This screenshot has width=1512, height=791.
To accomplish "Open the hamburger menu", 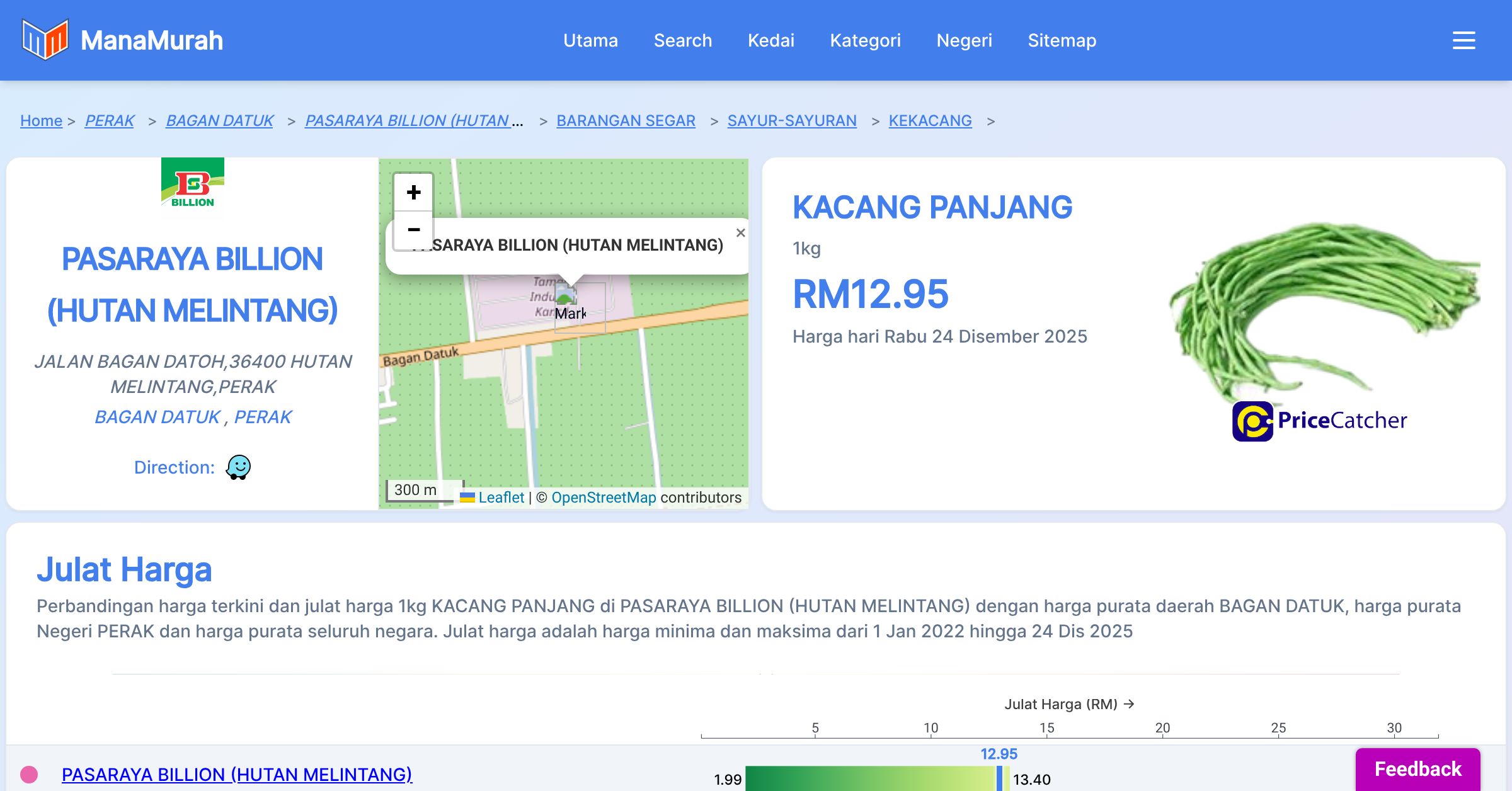I will pos(1463,40).
